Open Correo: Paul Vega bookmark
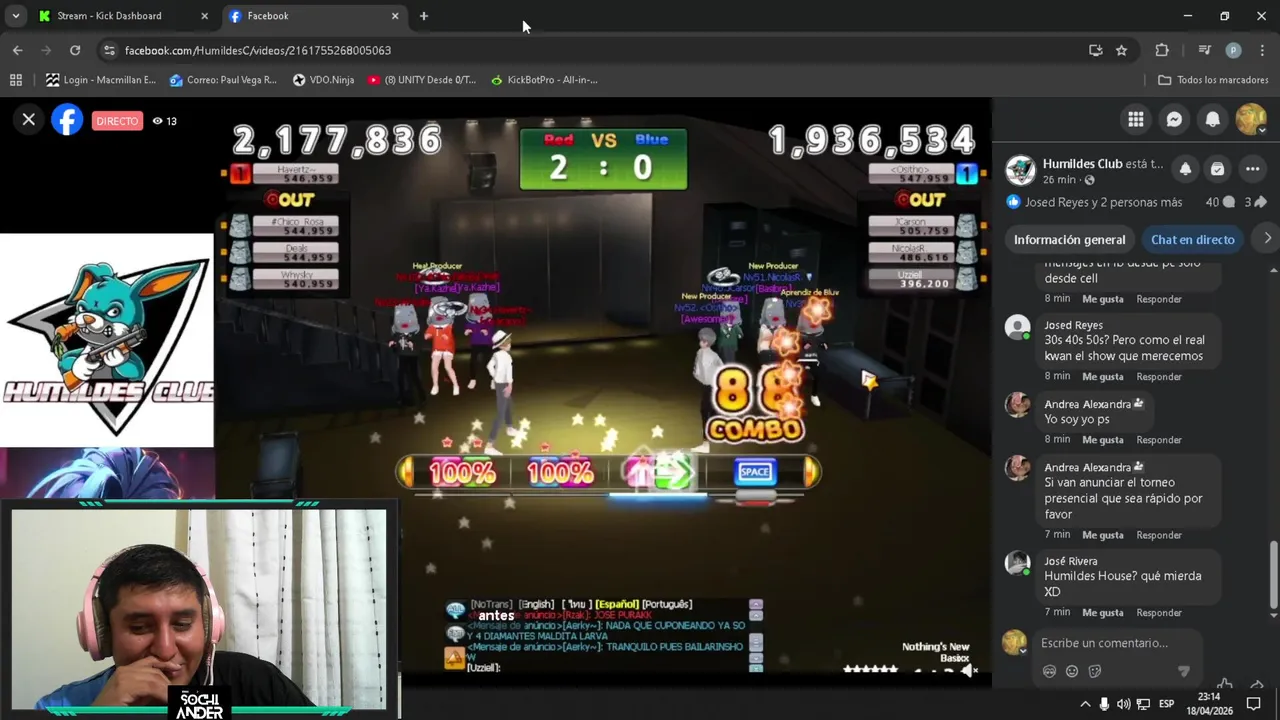 (223, 80)
